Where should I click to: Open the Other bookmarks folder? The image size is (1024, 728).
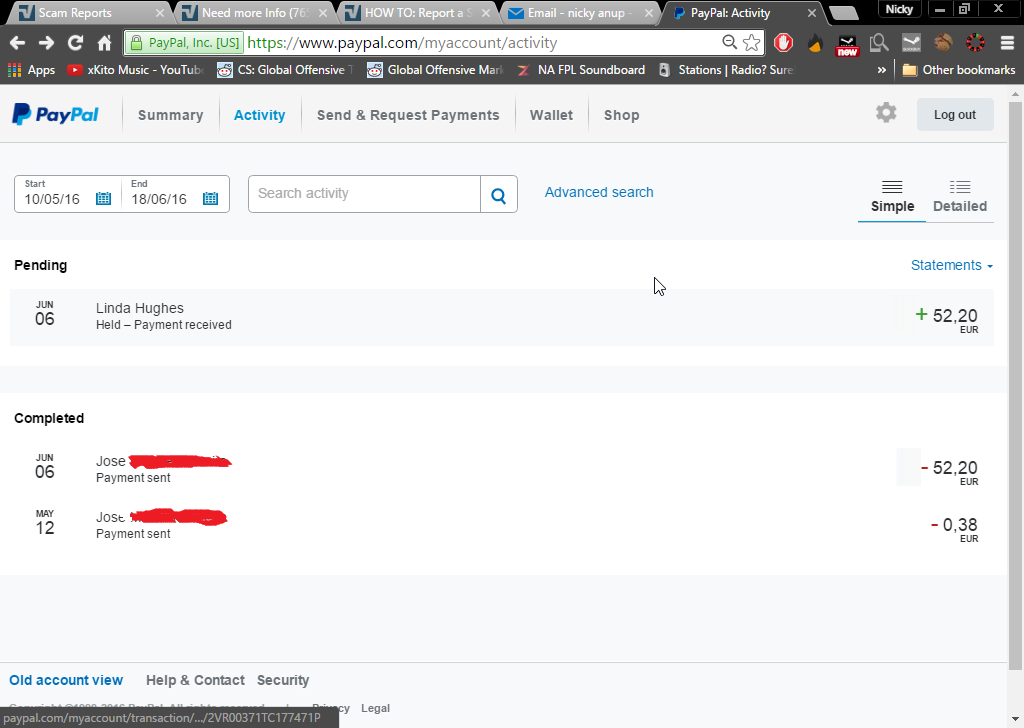(x=958, y=70)
